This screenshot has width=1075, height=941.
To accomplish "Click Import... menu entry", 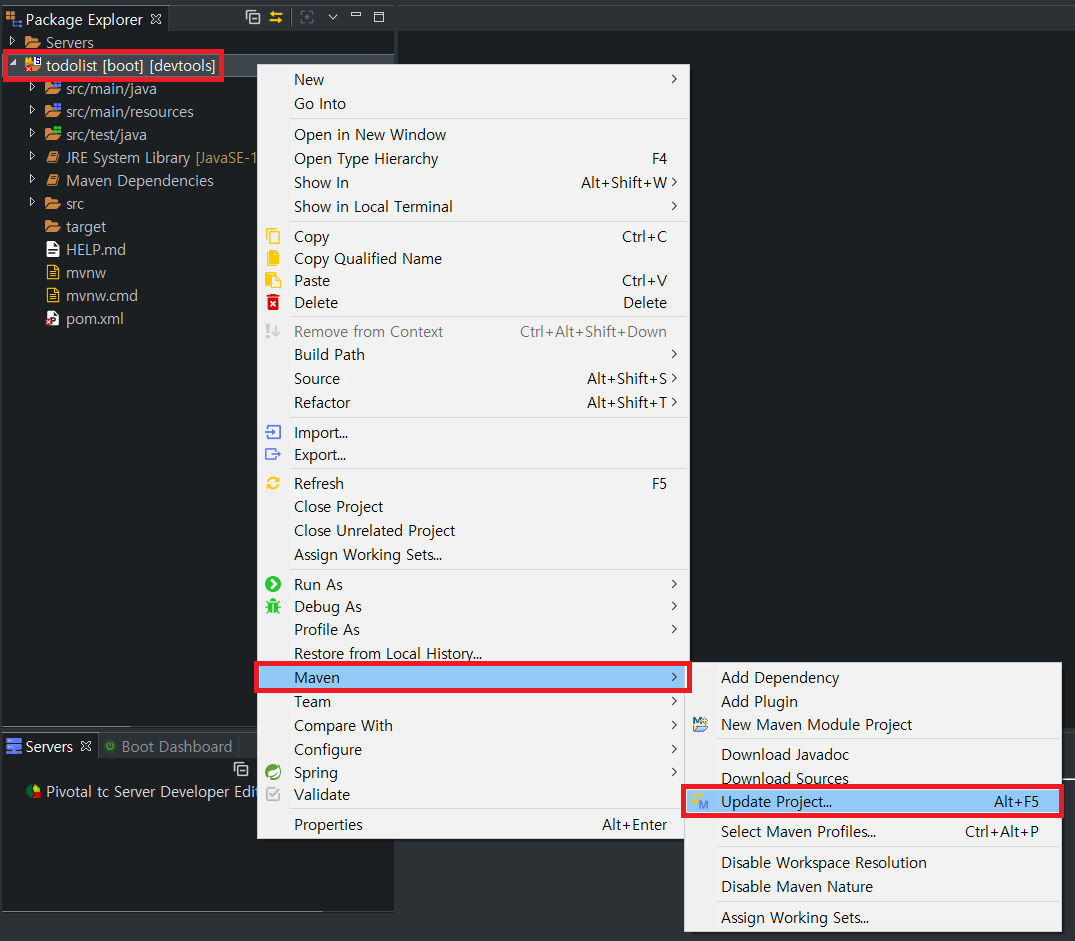I will click(473, 432).
